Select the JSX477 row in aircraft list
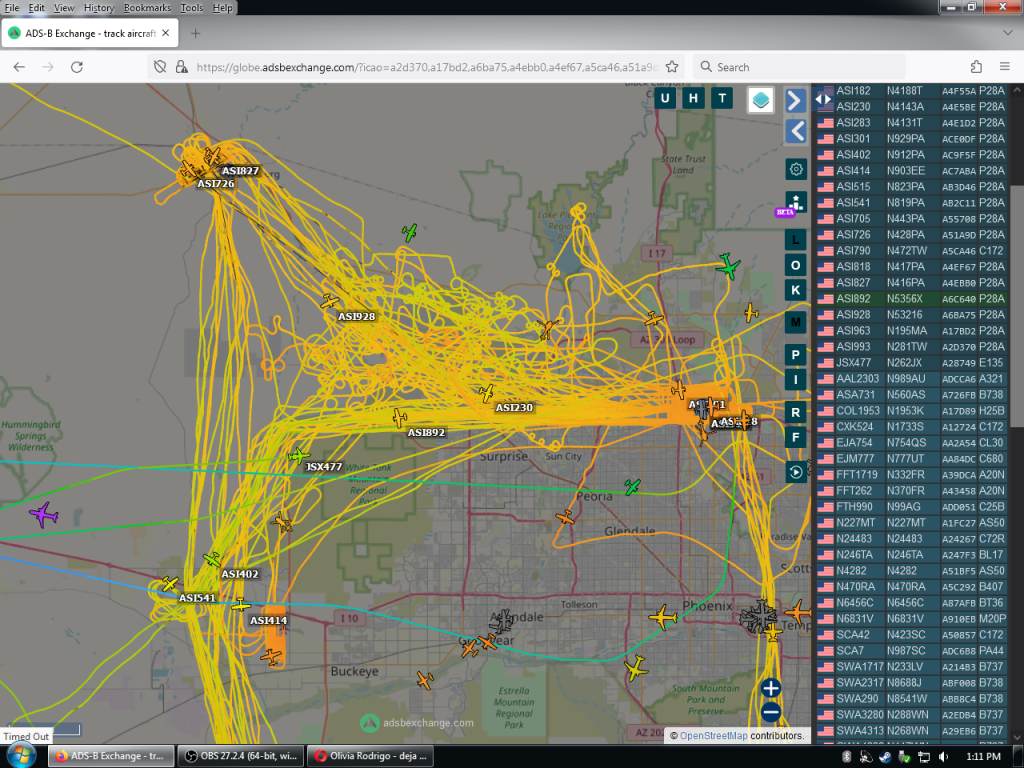The image size is (1024, 768). point(911,362)
